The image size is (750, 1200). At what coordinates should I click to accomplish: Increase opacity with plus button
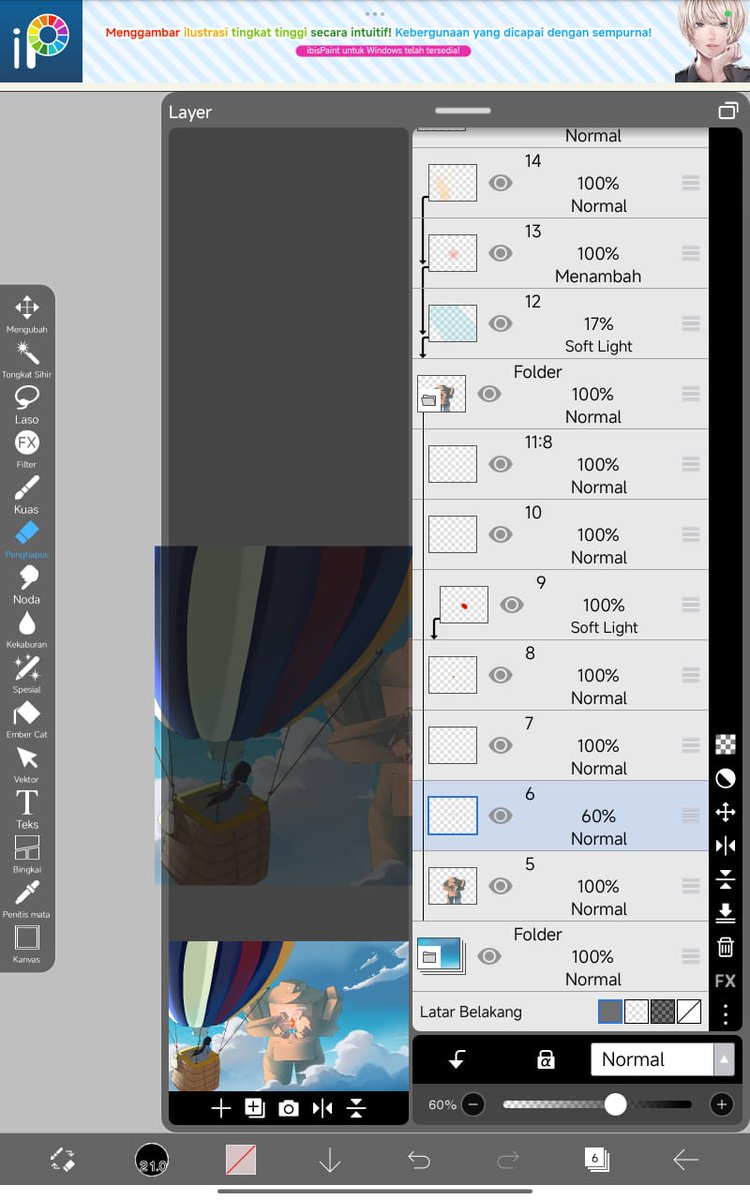tap(721, 1104)
